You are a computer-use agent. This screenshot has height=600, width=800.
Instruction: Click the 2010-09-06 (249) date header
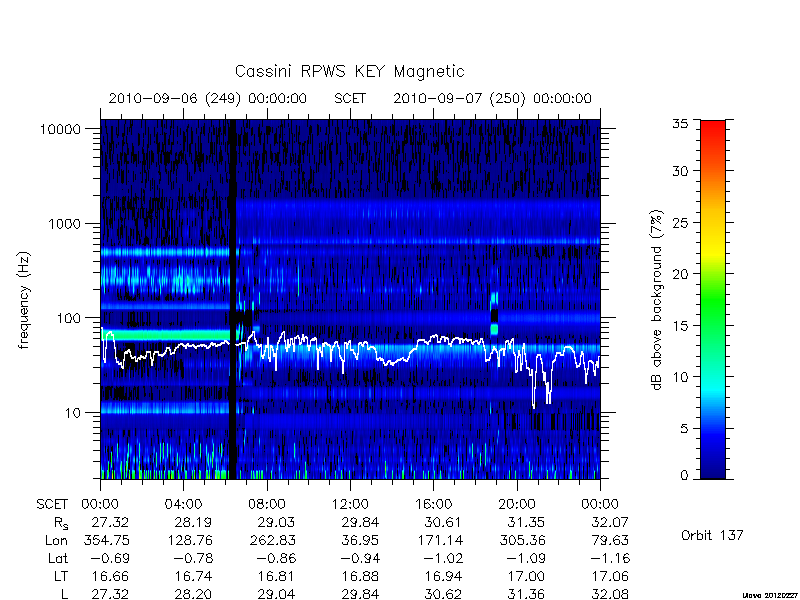pos(208,98)
